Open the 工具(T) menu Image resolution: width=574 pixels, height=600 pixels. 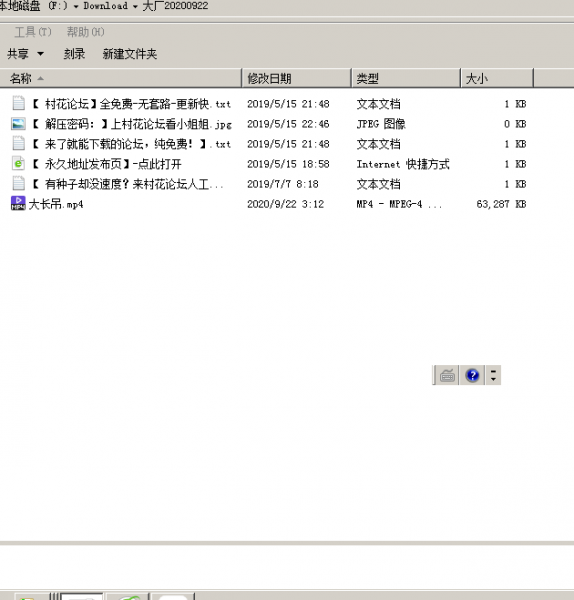[x=33, y=32]
